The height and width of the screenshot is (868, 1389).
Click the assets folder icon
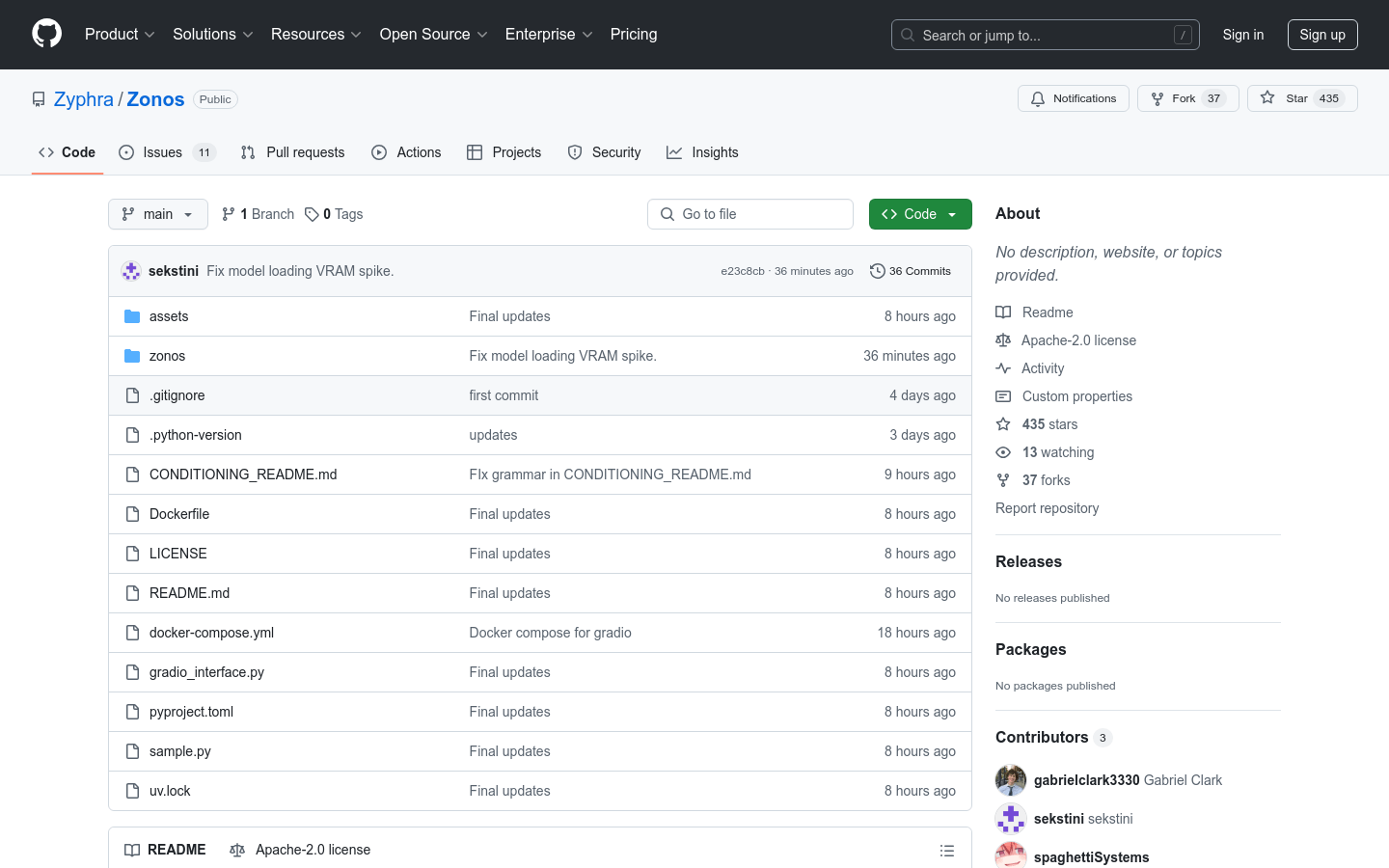point(132,316)
